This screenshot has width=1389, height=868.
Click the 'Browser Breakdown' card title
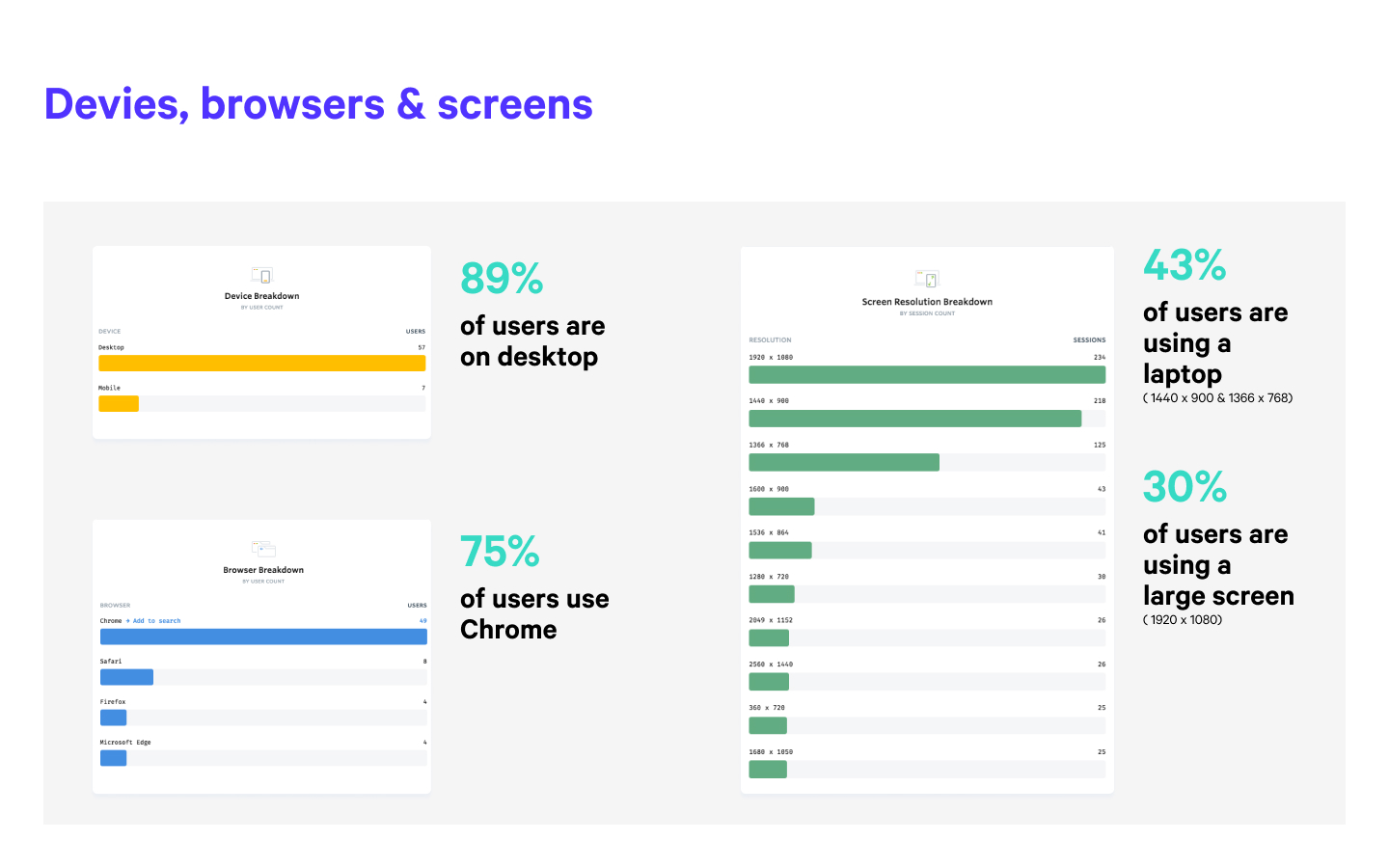(x=263, y=570)
